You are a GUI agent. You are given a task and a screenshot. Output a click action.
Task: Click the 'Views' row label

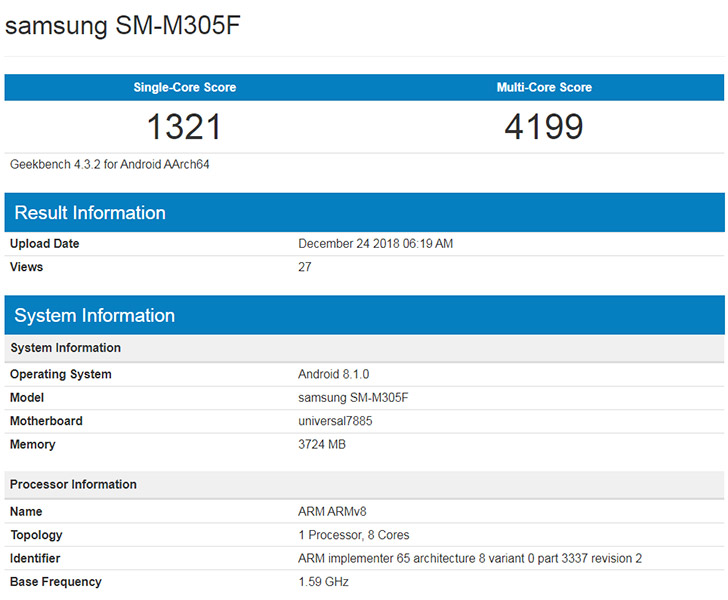click(26, 267)
